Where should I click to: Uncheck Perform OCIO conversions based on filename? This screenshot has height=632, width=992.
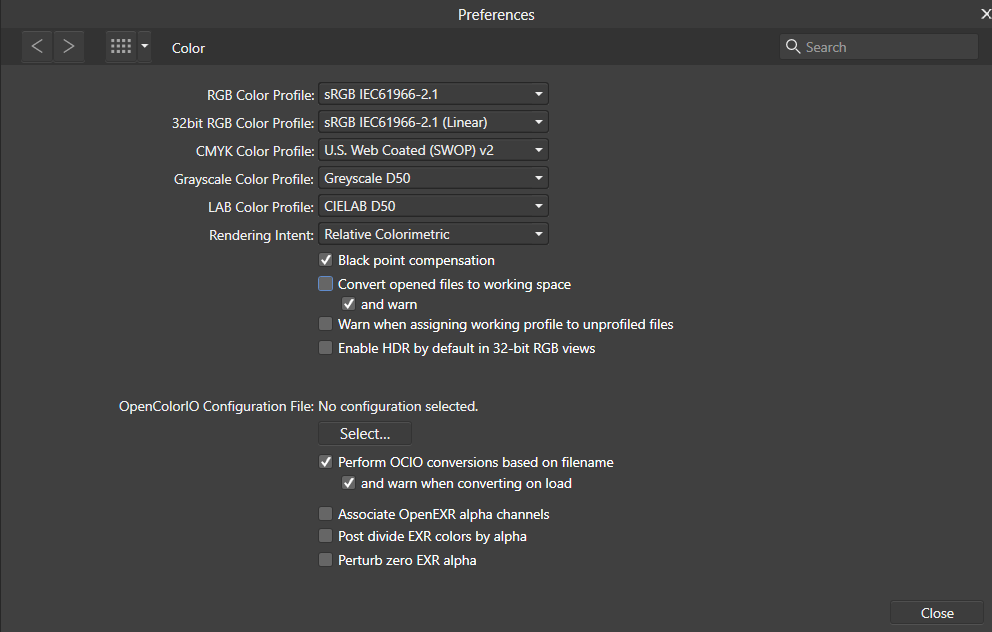click(x=325, y=462)
